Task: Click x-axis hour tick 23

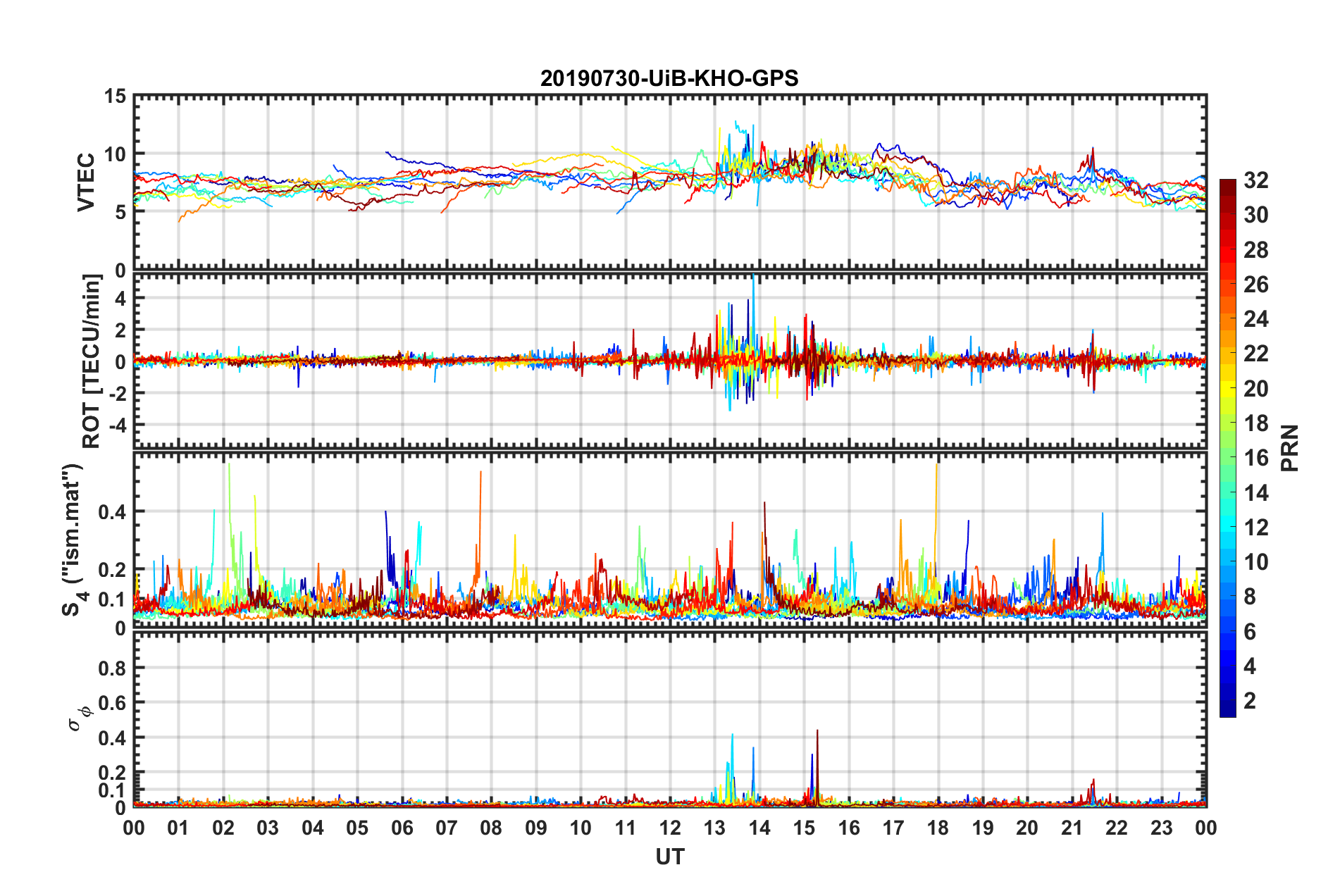Action: (x=1162, y=828)
